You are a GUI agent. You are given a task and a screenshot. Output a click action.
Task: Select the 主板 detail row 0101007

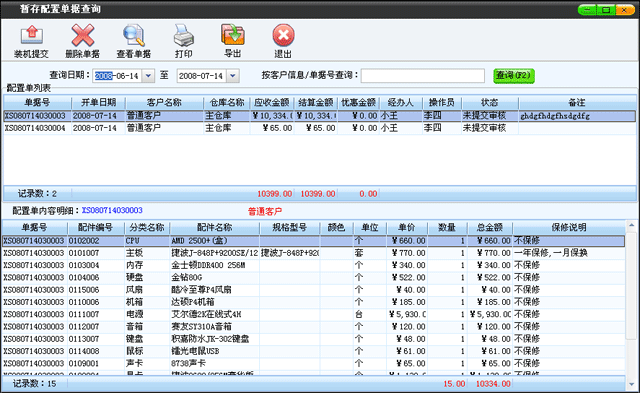(x=313, y=253)
